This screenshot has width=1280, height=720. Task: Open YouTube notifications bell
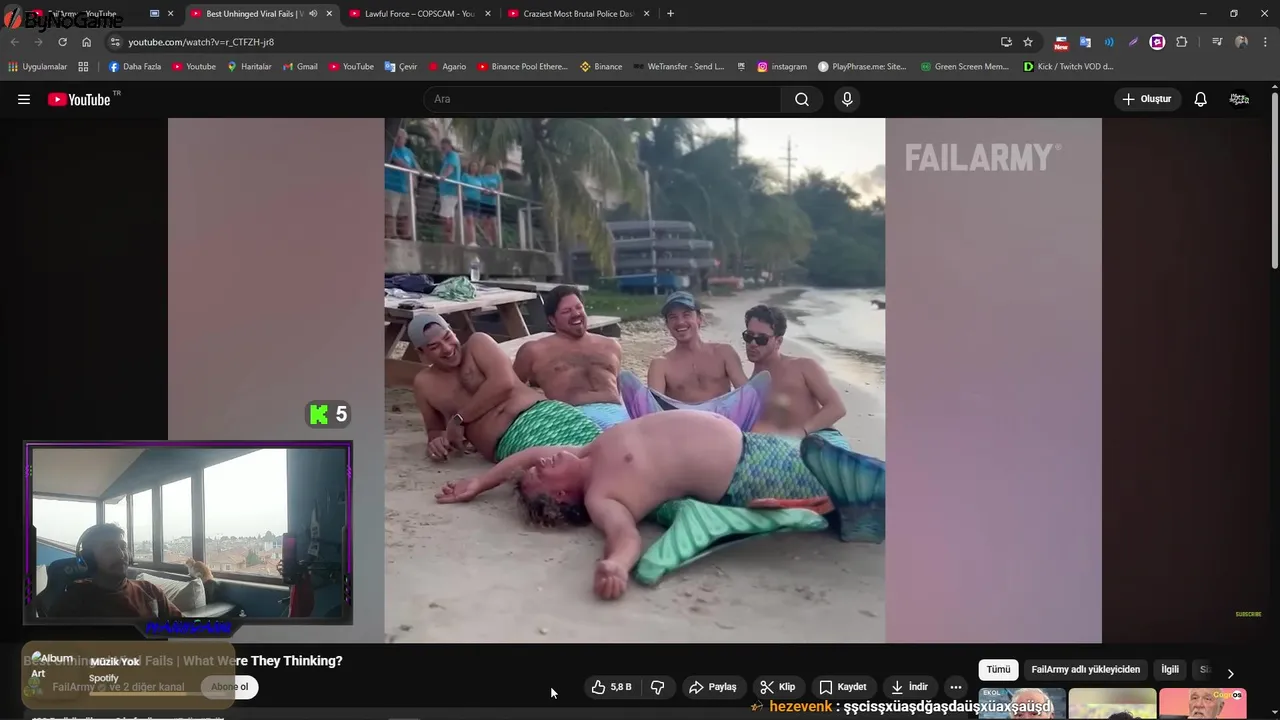(x=1200, y=99)
